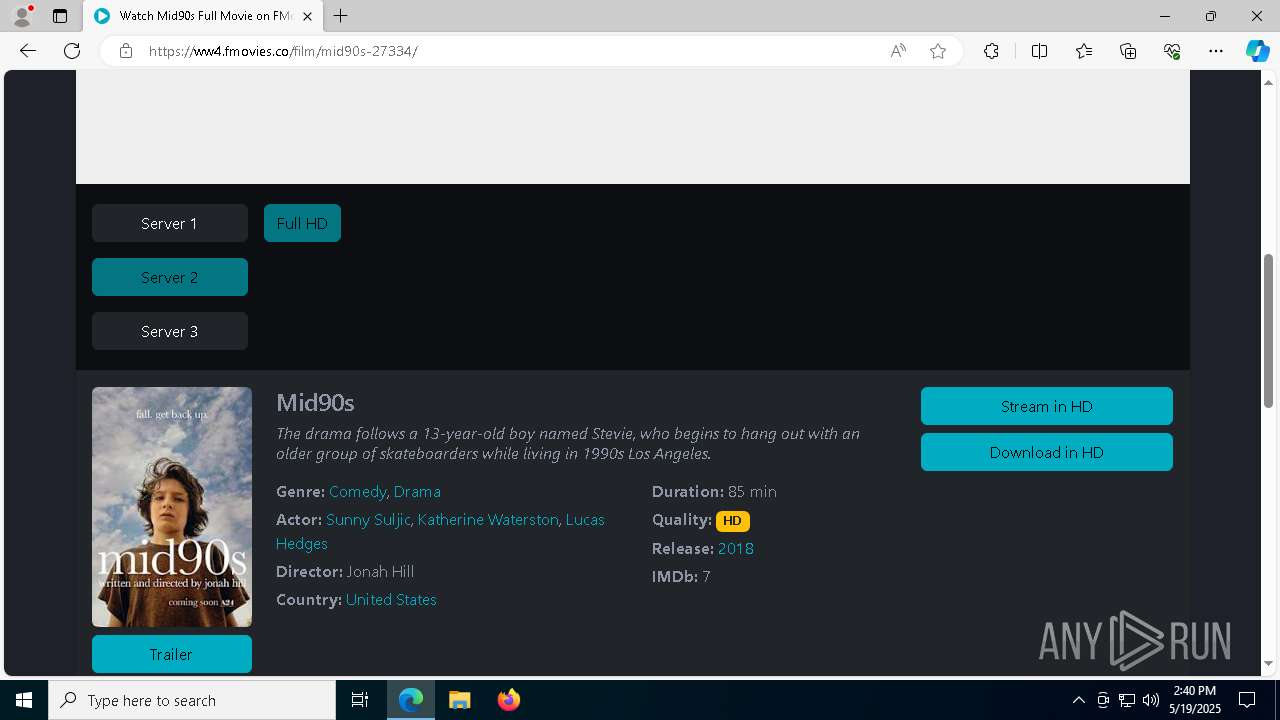1280x720 pixels.
Task: Click Director Jonah Hill text
Action: [x=345, y=572]
